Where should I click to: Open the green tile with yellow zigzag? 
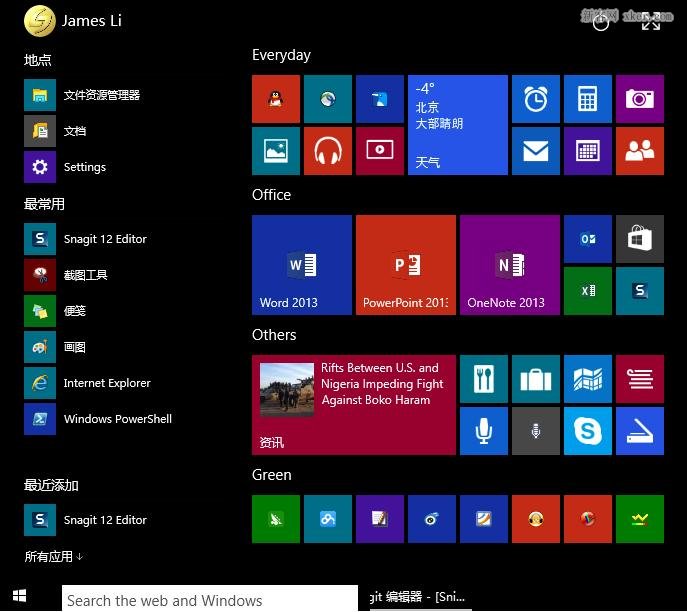pyautogui.click(x=640, y=519)
